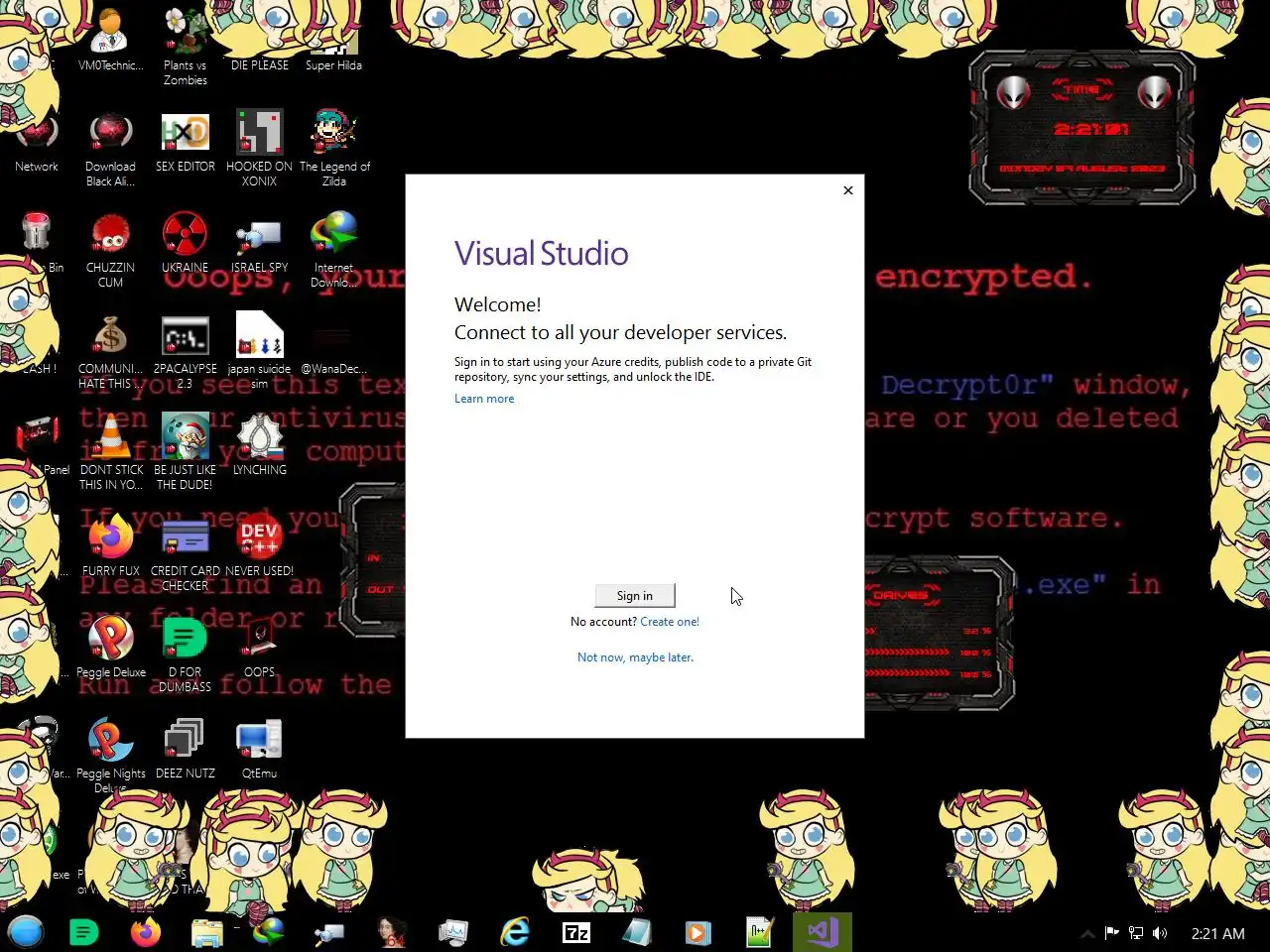Select BE JUST LIKE THE DUDE! icon
Image resolution: width=1270 pixels, height=952 pixels.
(x=186, y=453)
